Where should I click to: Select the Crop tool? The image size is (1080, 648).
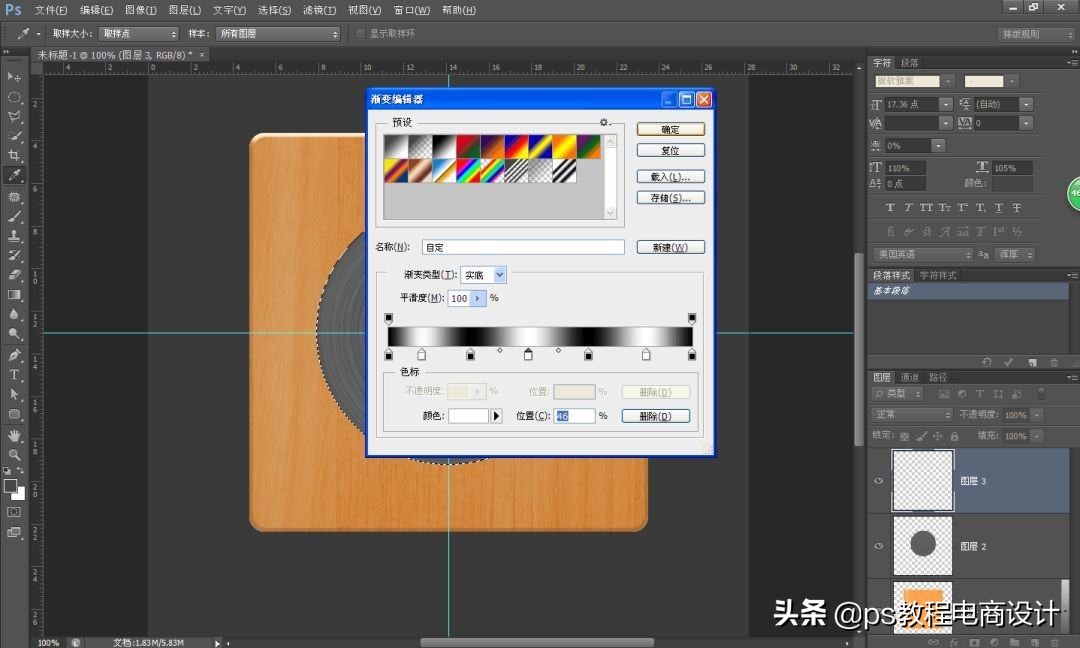point(14,156)
